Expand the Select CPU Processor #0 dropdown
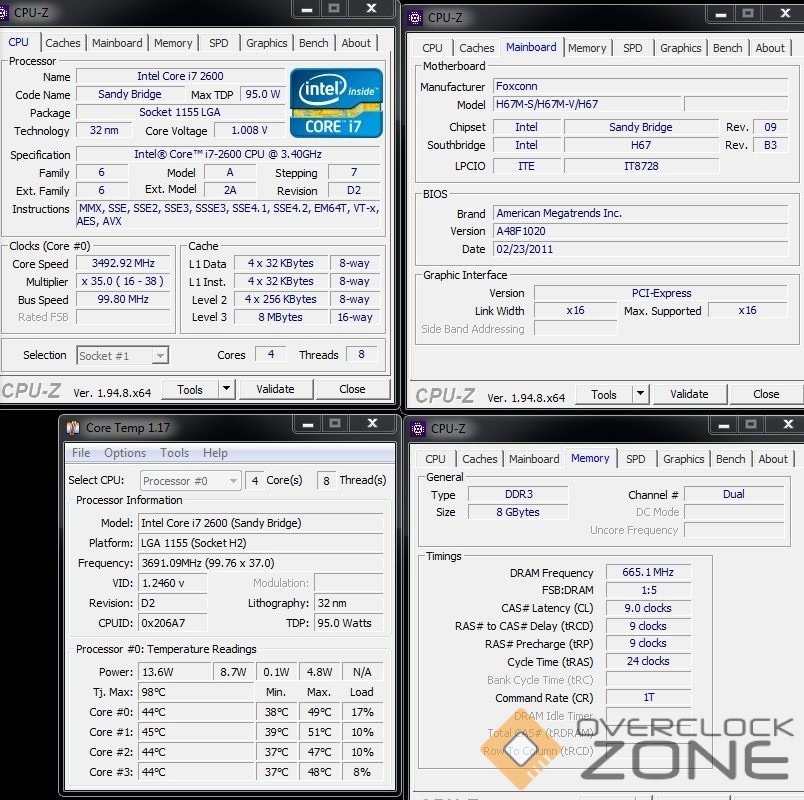 pos(190,481)
